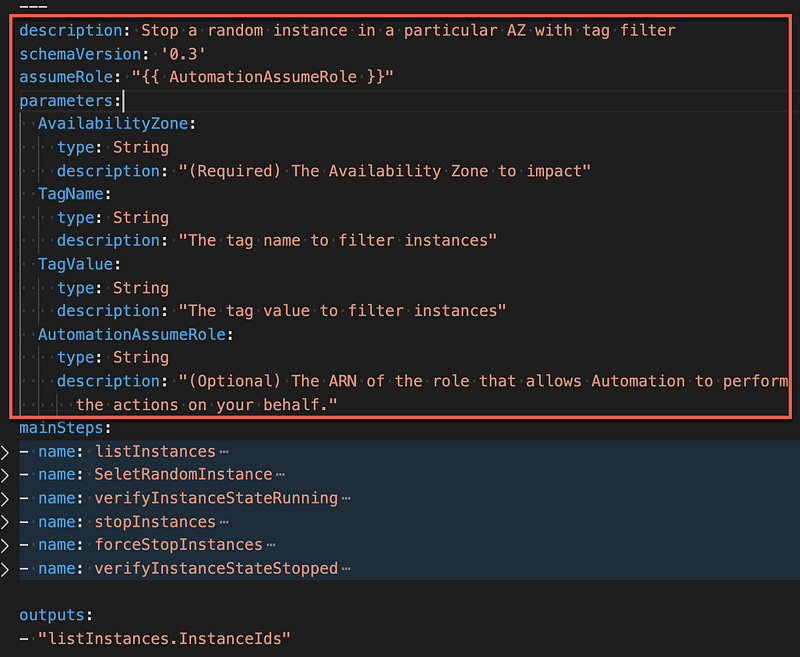This screenshot has width=800, height=657.
Task: Click the AvailabilityZone parameter name
Action: 113,124
